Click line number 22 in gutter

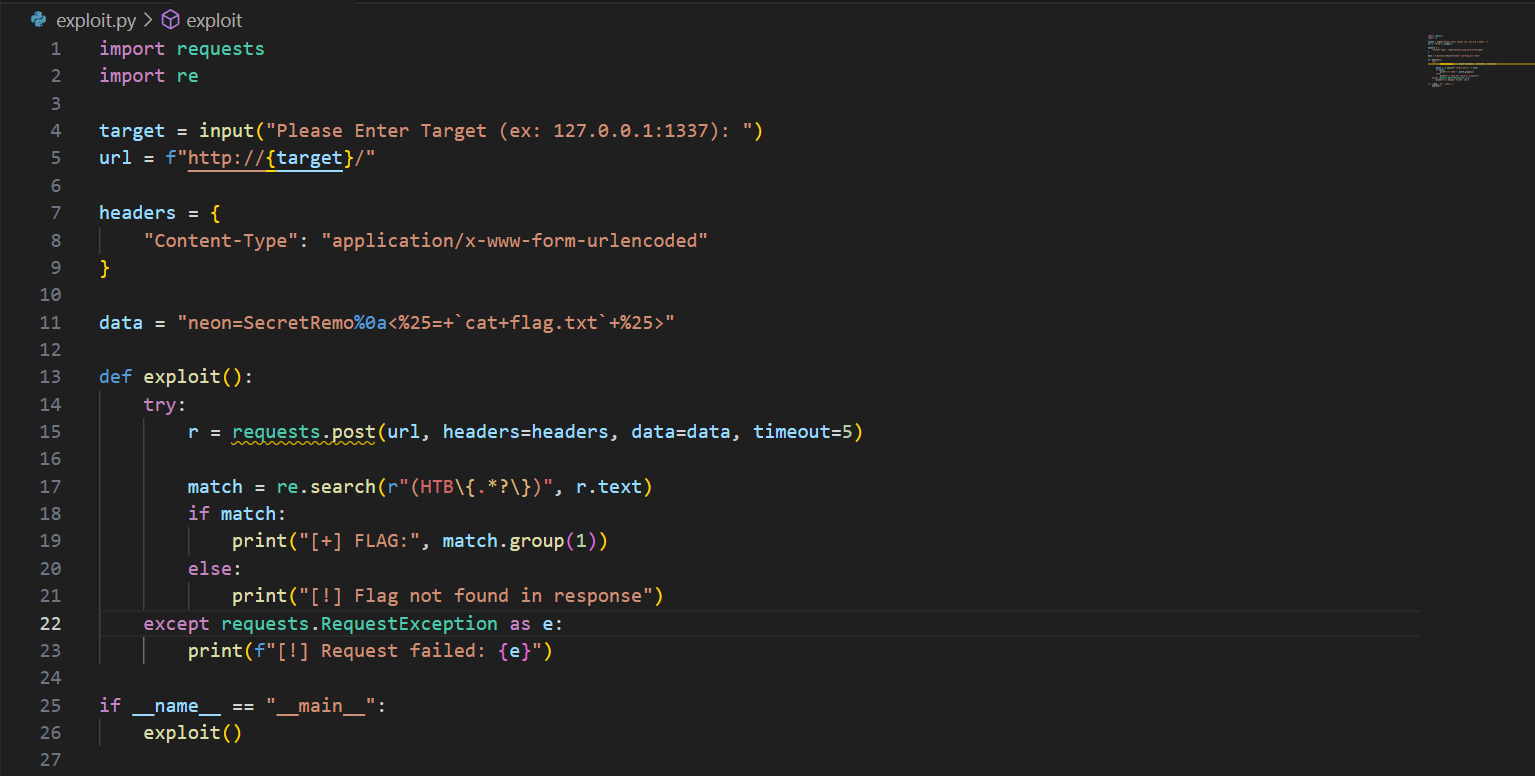(50, 623)
